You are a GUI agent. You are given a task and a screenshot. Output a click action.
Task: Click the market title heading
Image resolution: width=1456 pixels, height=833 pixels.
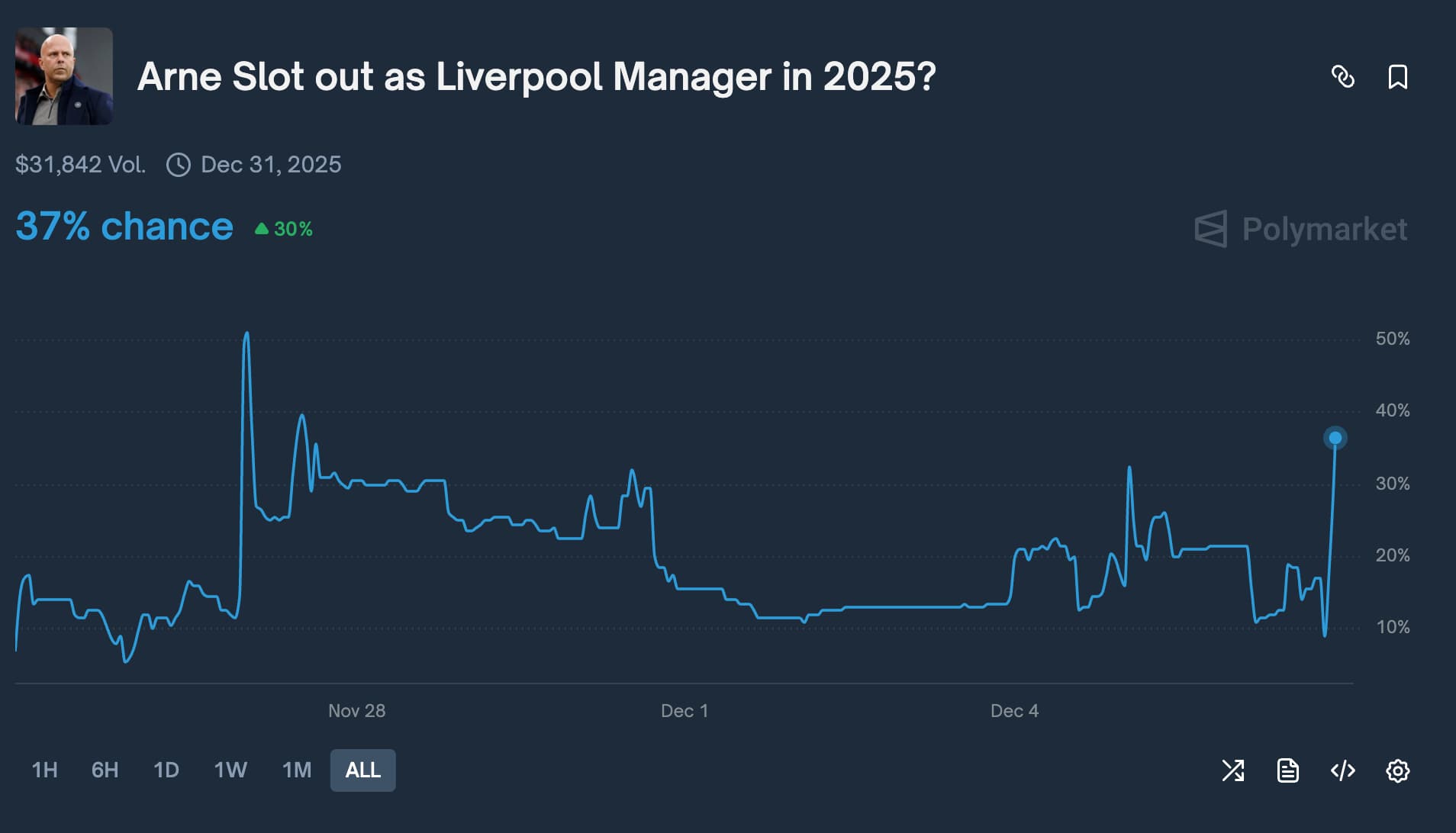536,77
